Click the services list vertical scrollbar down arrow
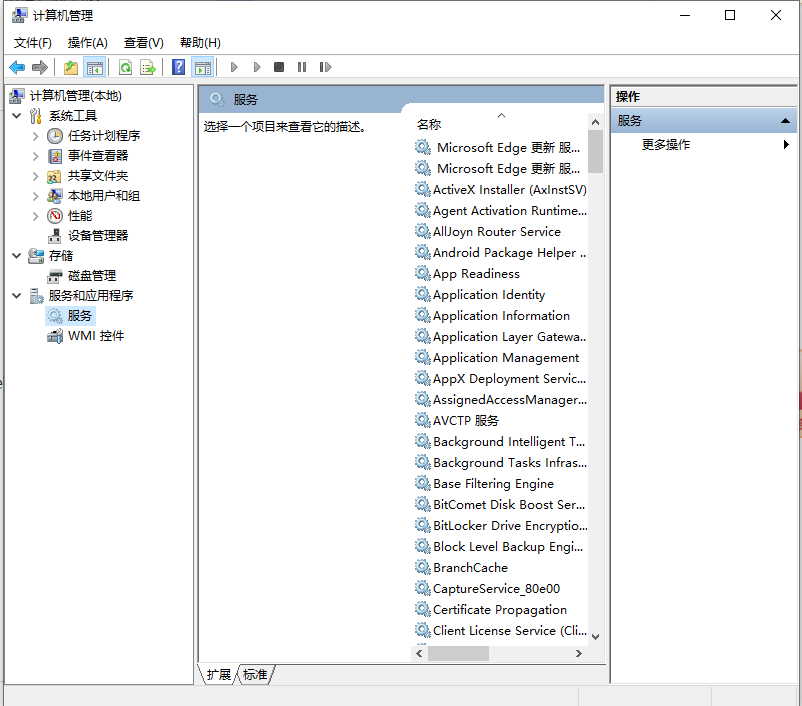Image resolution: width=802 pixels, height=706 pixels. pos(595,635)
